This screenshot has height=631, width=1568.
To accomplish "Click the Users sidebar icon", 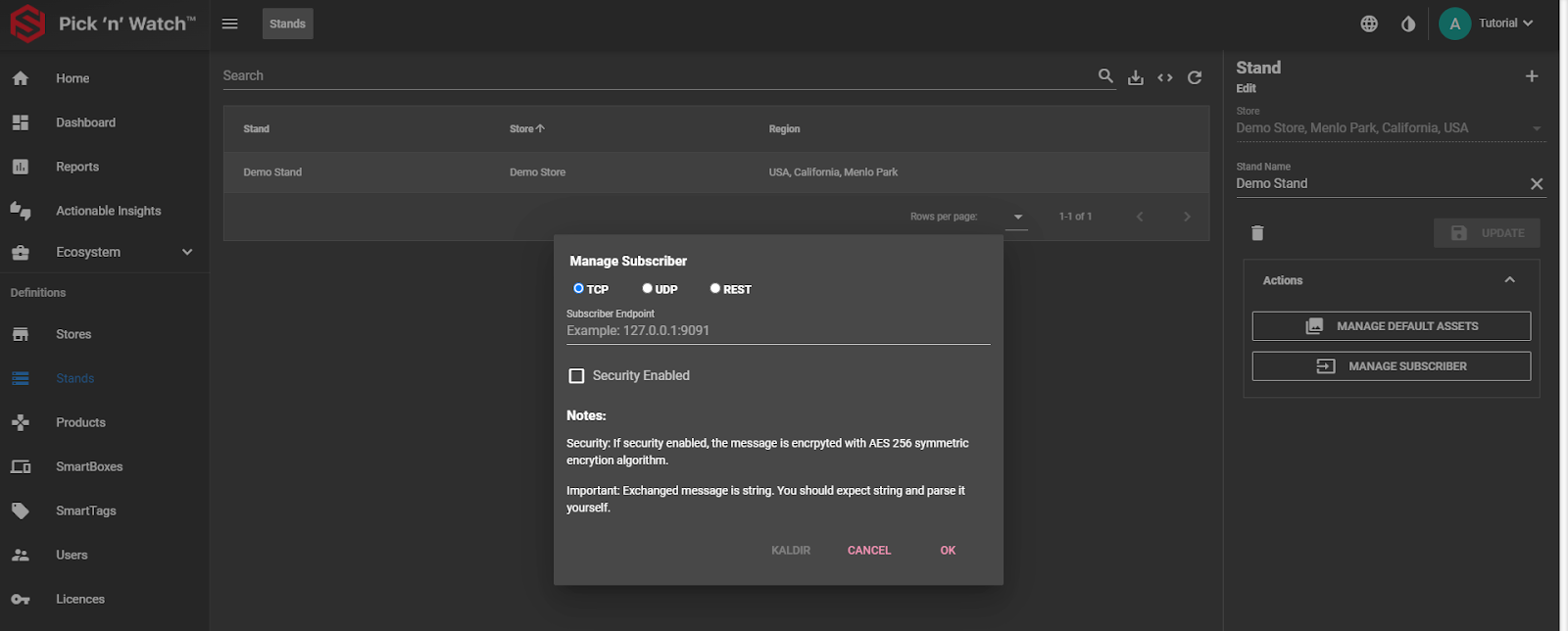I will (21, 555).
